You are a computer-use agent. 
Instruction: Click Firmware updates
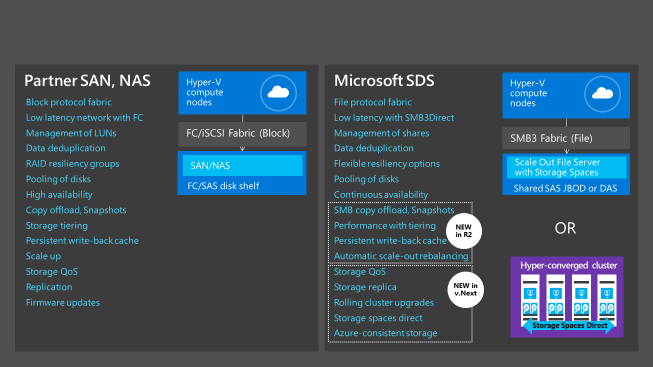(63, 302)
